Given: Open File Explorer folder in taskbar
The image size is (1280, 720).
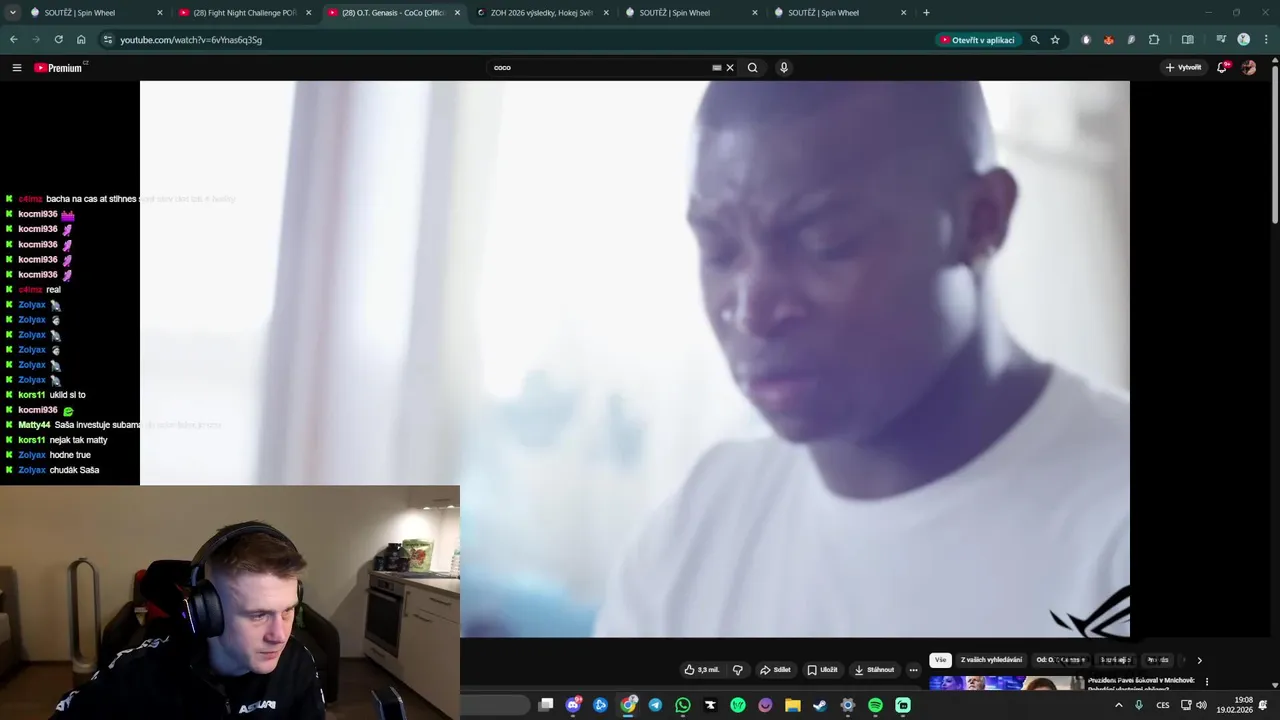Looking at the screenshot, I should 793,705.
